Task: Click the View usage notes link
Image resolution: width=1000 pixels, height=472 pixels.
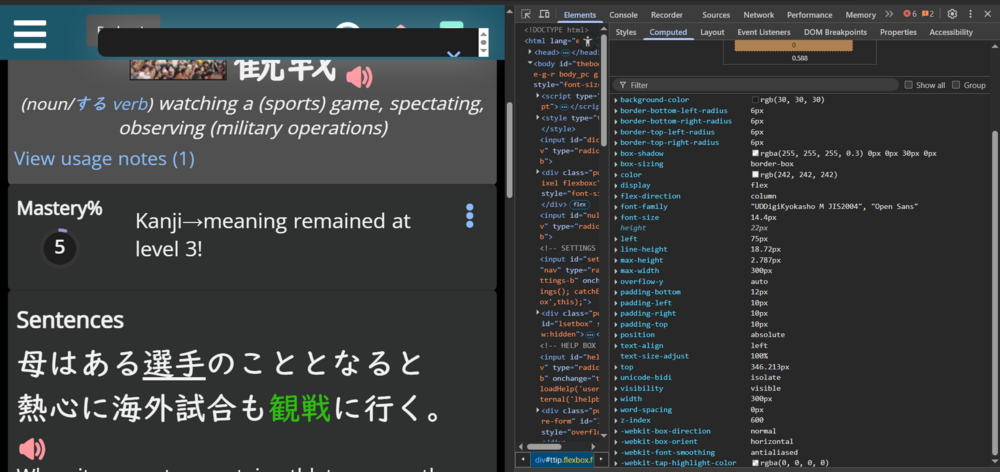Action: click(104, 159)
